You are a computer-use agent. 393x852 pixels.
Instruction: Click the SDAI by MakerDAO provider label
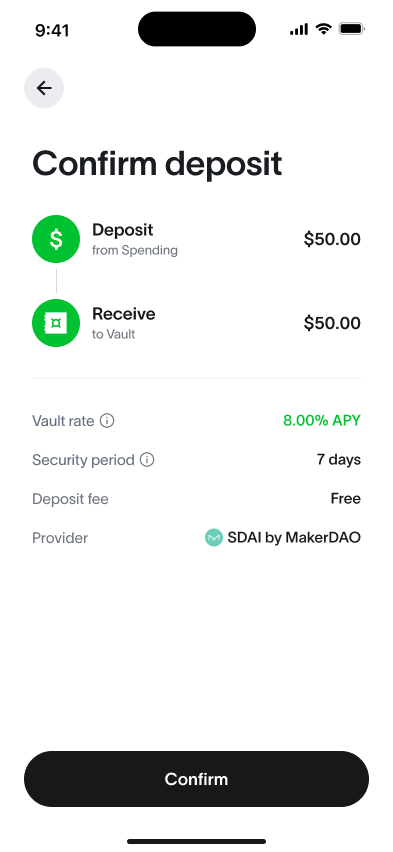click(294, 538)
